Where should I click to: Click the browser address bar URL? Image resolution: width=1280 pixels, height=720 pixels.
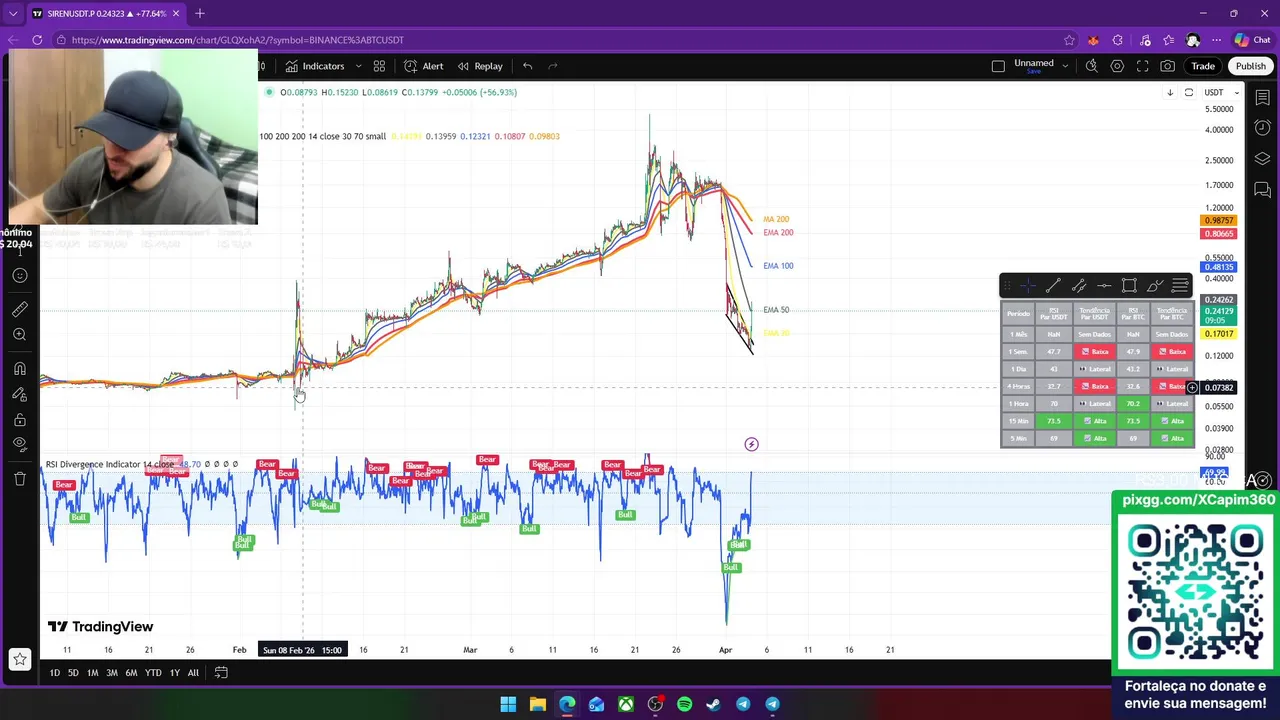click(238, 40)
